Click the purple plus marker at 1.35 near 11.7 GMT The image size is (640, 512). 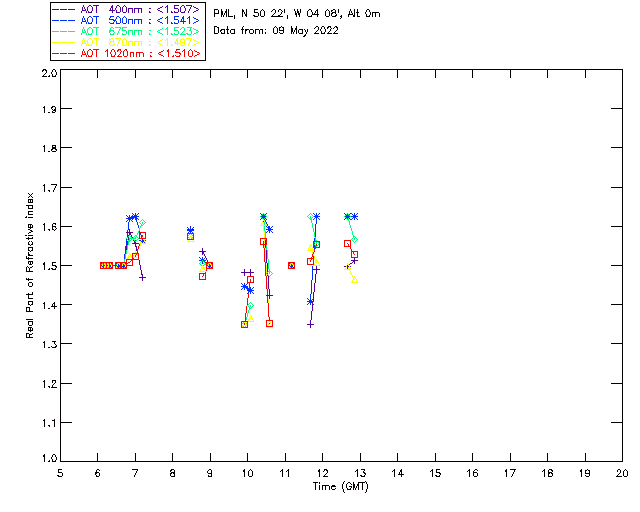click(x=310, y=324)
